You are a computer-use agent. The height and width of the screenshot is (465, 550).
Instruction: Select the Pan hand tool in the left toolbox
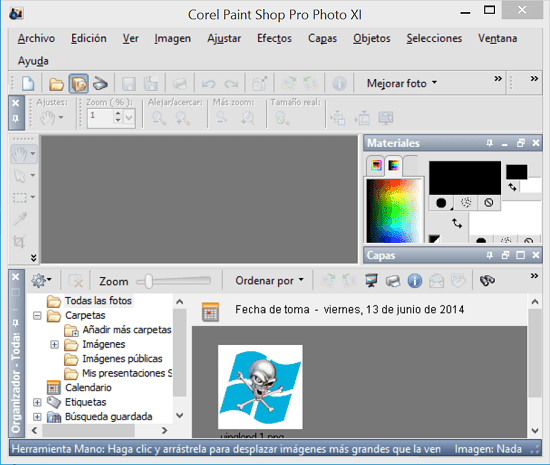20,154
